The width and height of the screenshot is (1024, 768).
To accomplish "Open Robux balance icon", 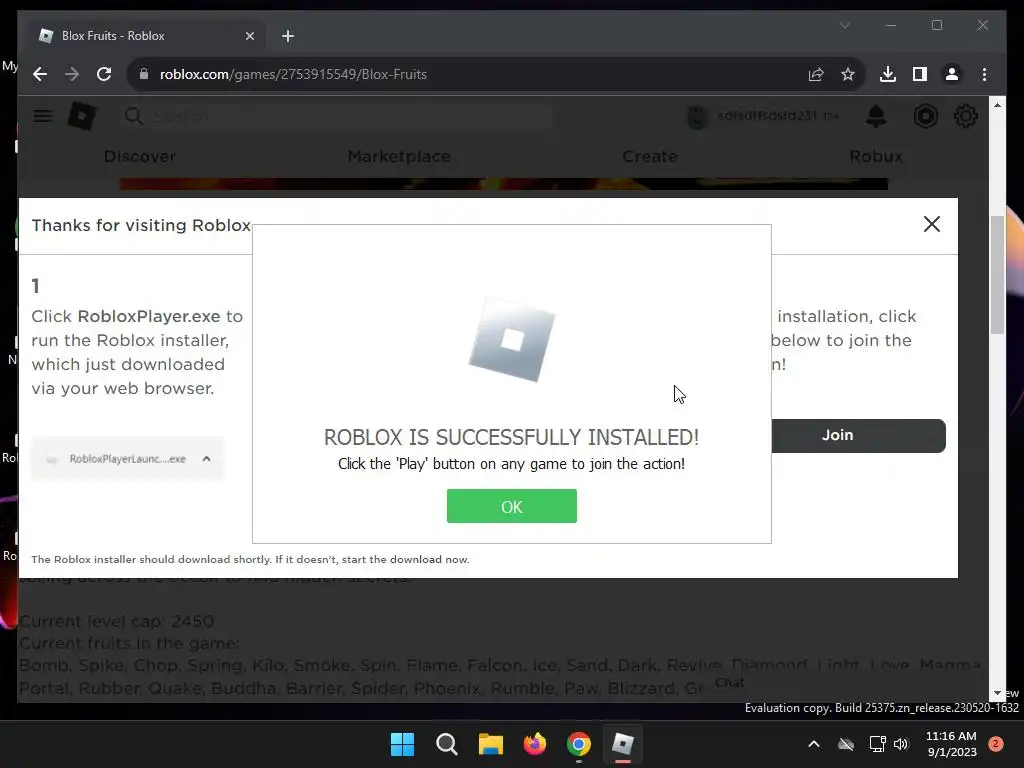I will click(x=925, y=116).
